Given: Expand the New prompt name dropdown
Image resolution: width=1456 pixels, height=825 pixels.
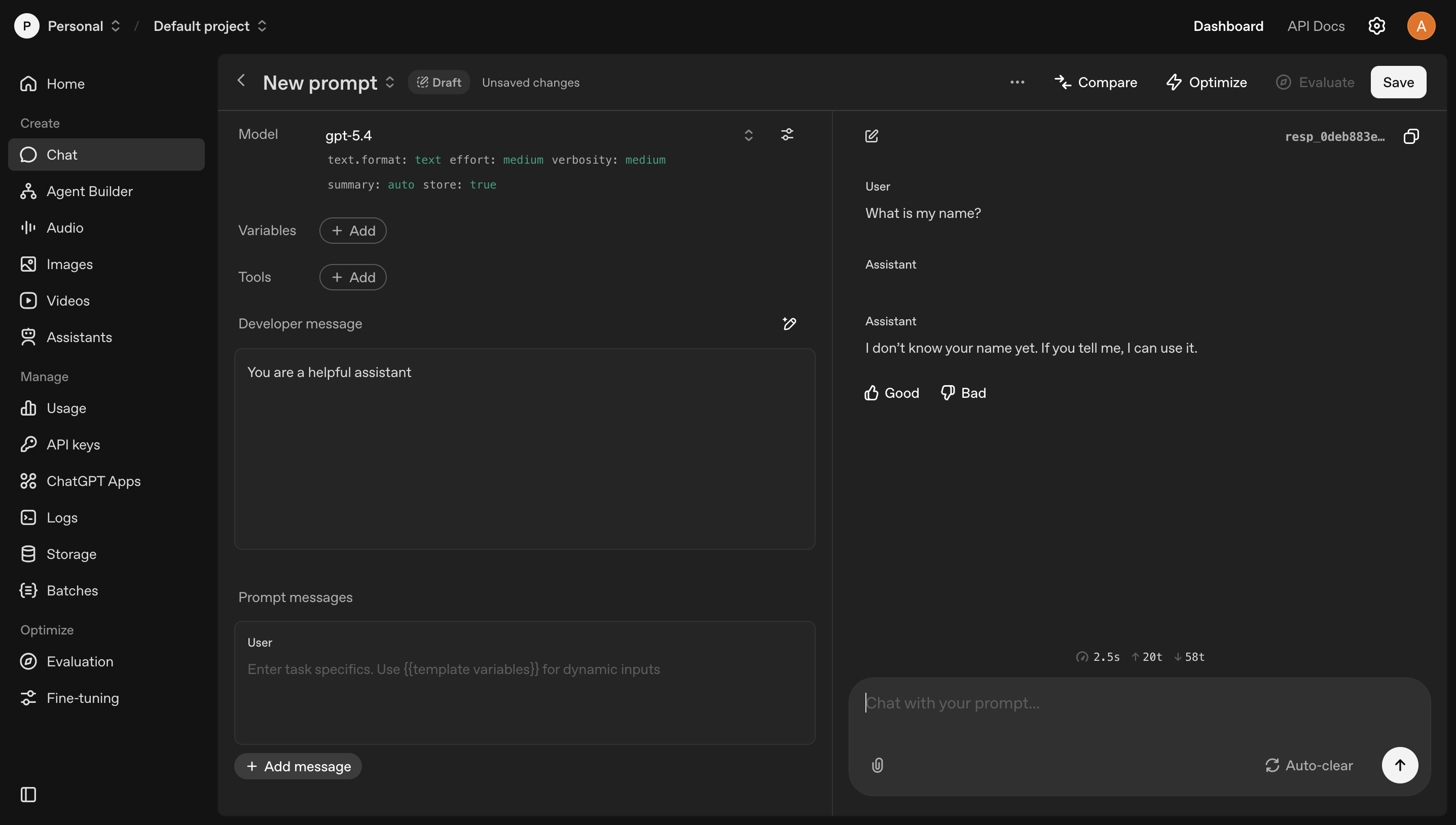Looking at the screenshot, I should 390,82.
